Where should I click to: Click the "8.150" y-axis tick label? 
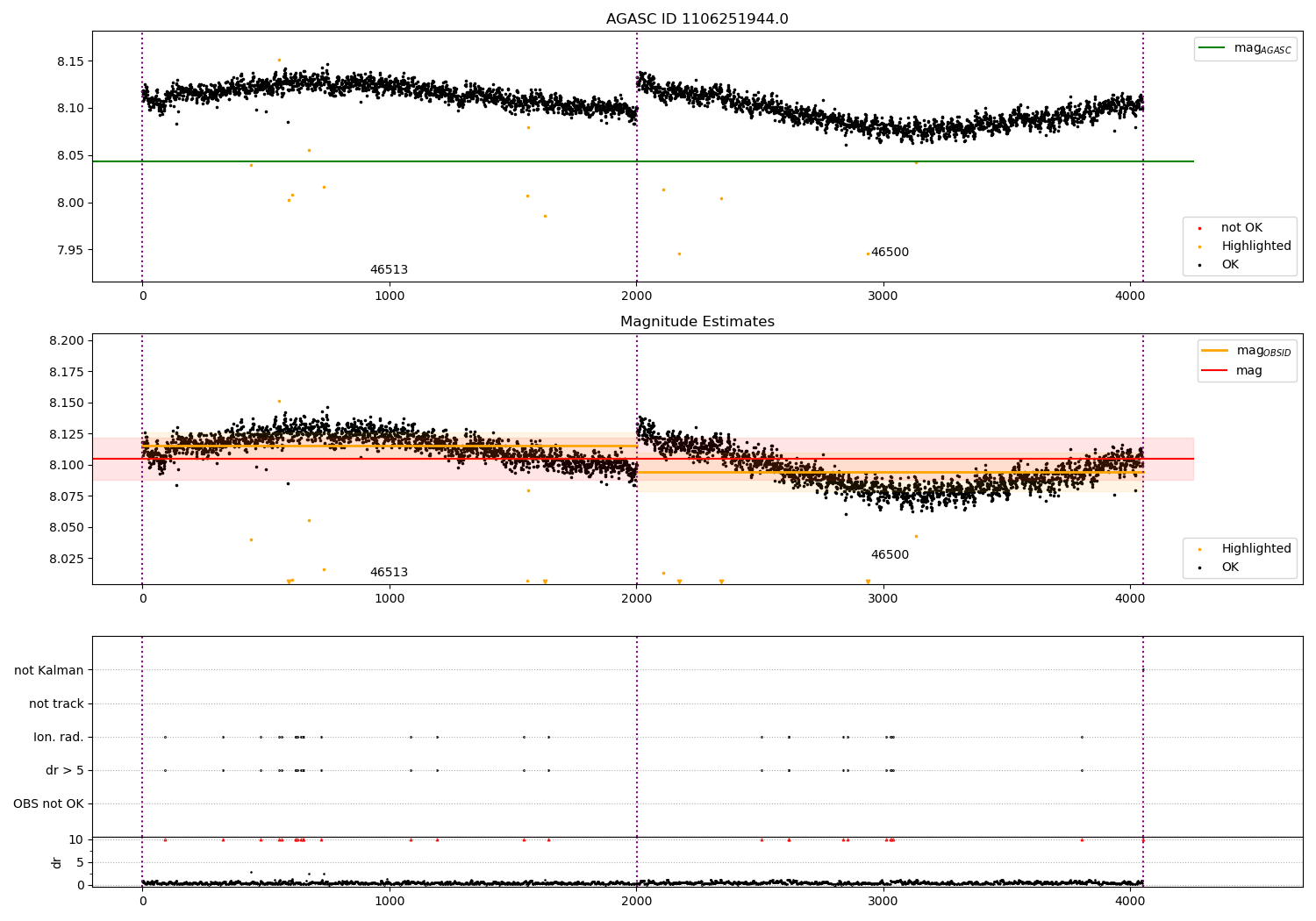tap(68, 403)
